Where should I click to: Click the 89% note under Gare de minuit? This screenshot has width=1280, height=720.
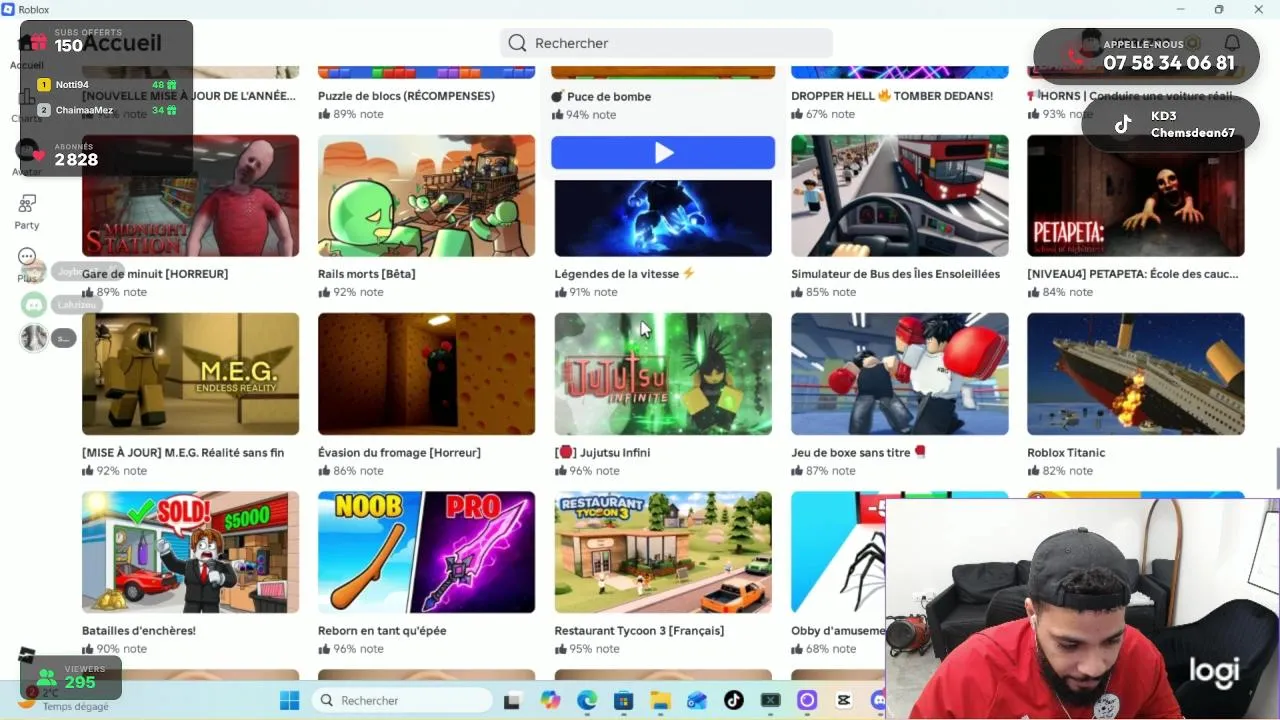pos(114,292)
